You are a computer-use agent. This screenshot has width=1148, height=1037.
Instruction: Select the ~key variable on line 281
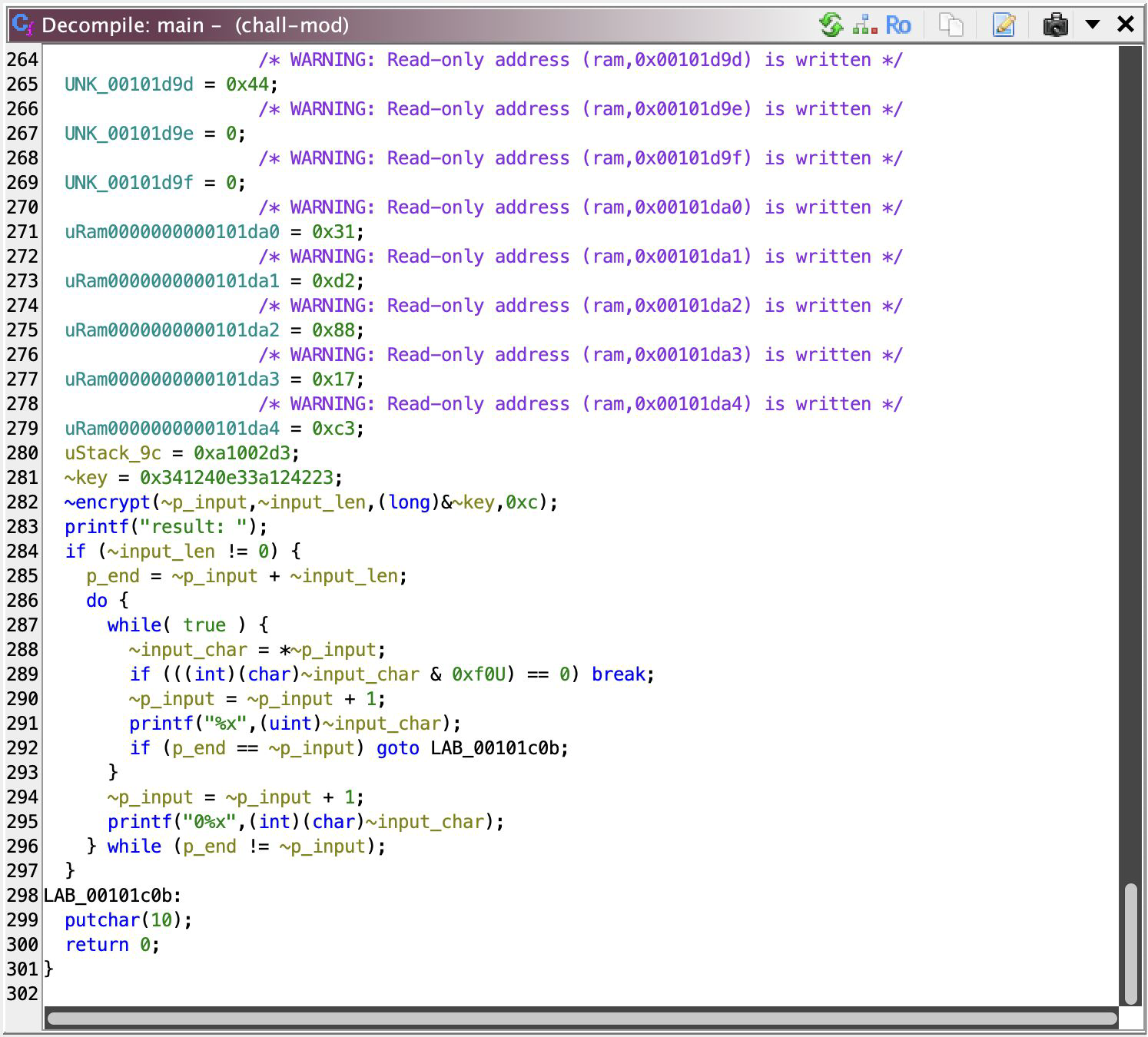86,478
